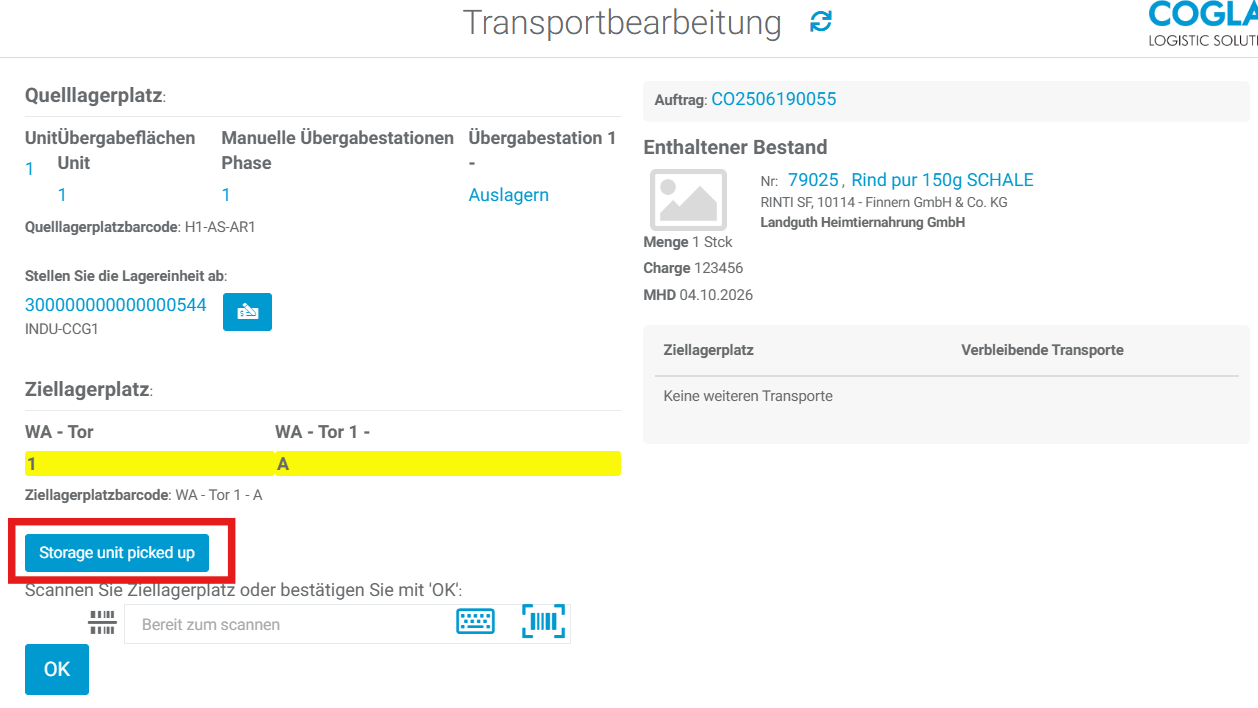
Task: Click blue icon button beside storage unit number
Action: [x=247, y=312]
